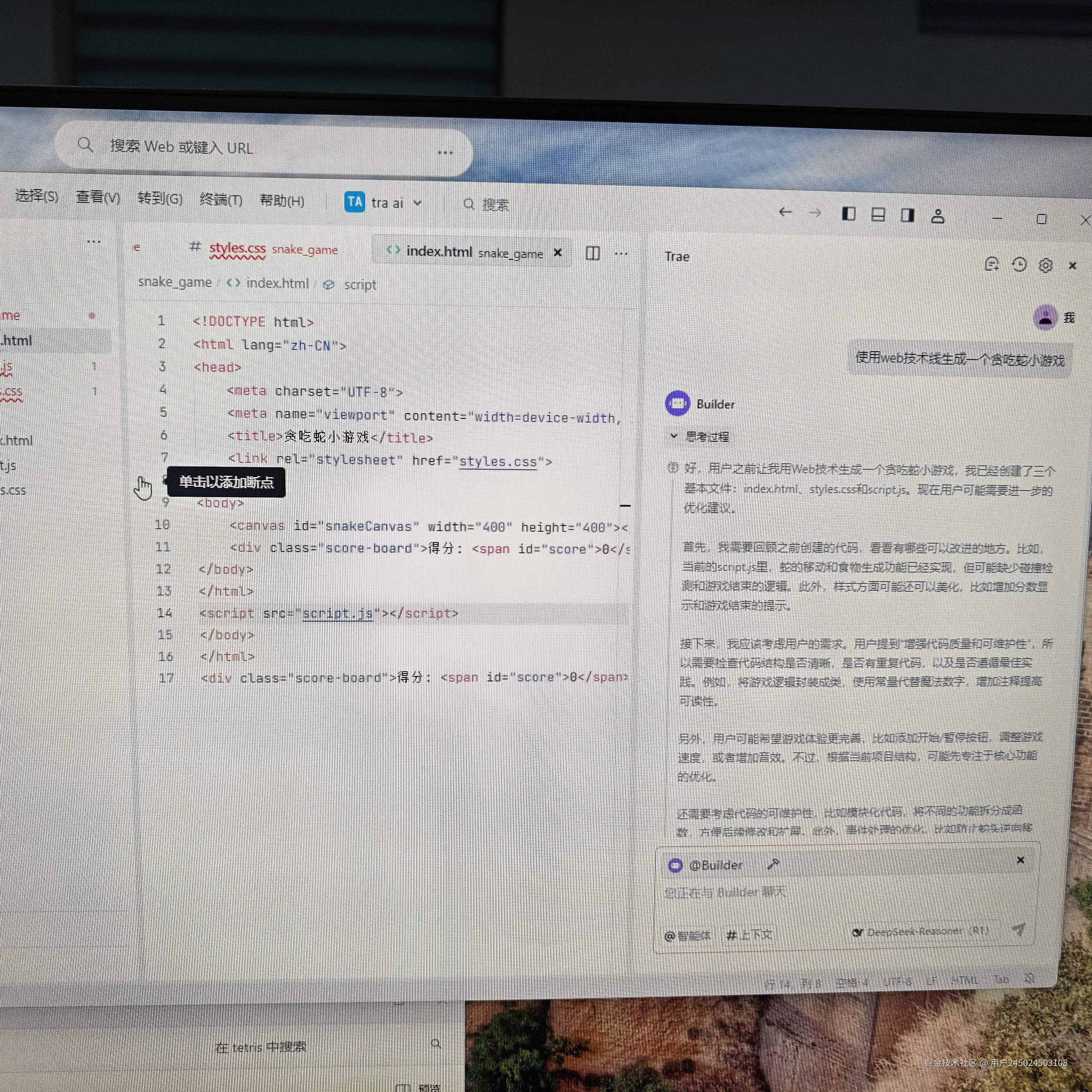Click the pin icon next to @Builder
This screenshot has height=1092, width=1092.
(x=773, y=864)
